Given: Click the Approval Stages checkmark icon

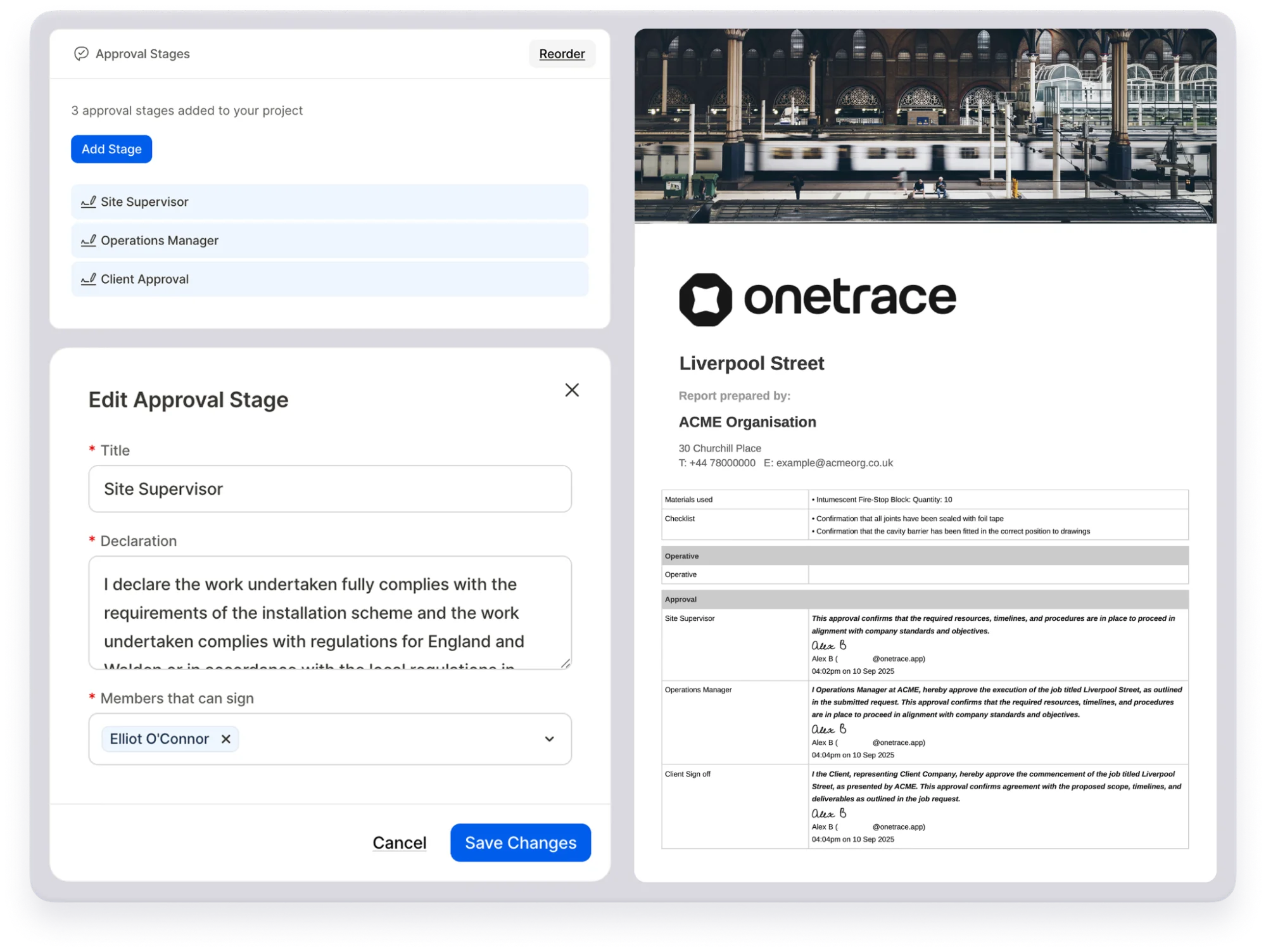Looking at the screenshot, I should (81, 53).
